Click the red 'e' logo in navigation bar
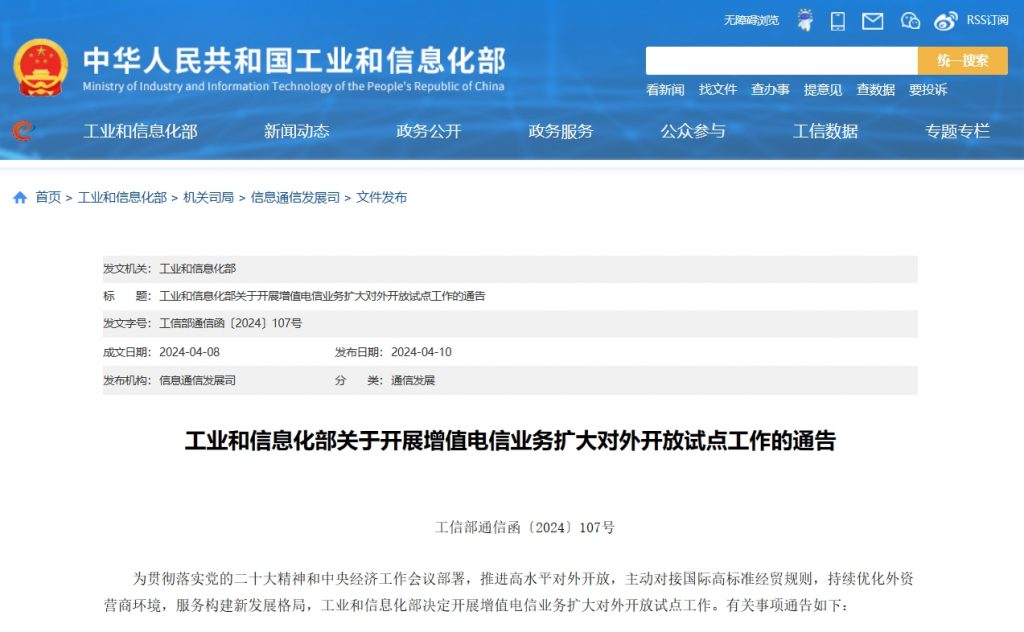The image size is (1024, 632). (22, 131)
